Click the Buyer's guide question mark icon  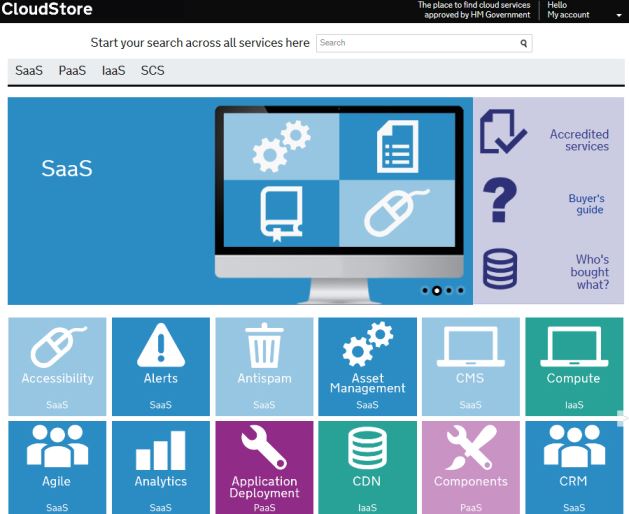[x=500, y=200]
